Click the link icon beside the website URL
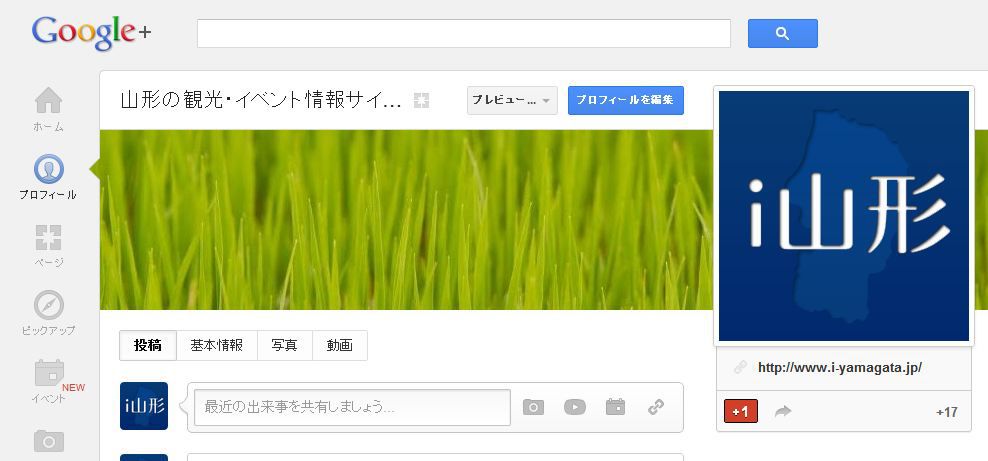 coord(740,368)
